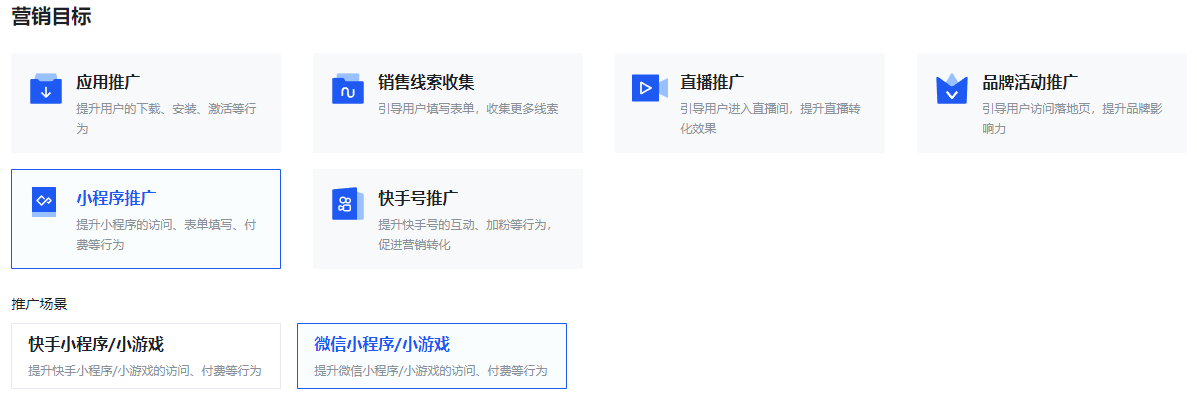Select the 品牌活动推广 goal title
1197x396 pixels.
pyautogui.click(x=1030, y=82)
